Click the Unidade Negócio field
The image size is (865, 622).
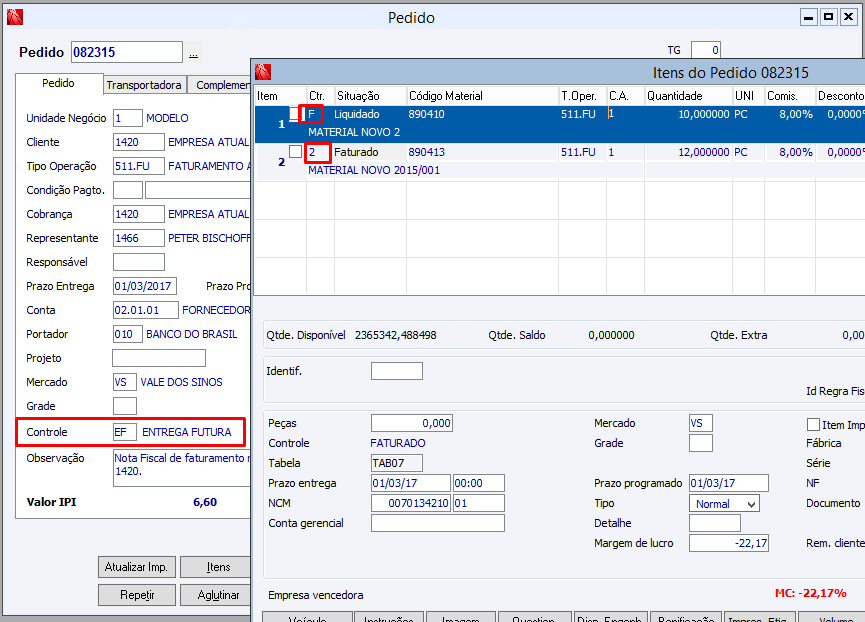click(x=127, y=118)
